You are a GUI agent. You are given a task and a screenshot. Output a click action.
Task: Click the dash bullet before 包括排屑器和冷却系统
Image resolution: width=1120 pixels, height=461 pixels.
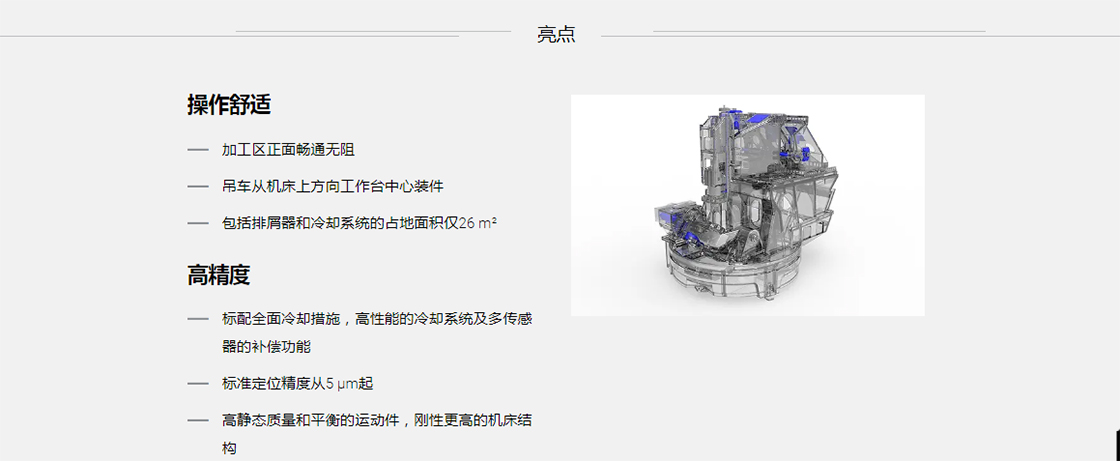click(x=198, y=223)
